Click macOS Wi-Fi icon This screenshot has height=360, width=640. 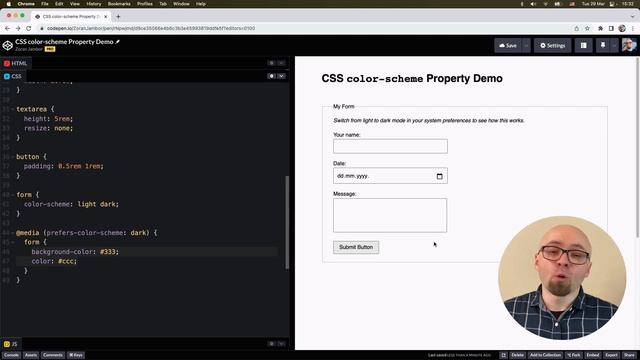click(x=546, y=4)
